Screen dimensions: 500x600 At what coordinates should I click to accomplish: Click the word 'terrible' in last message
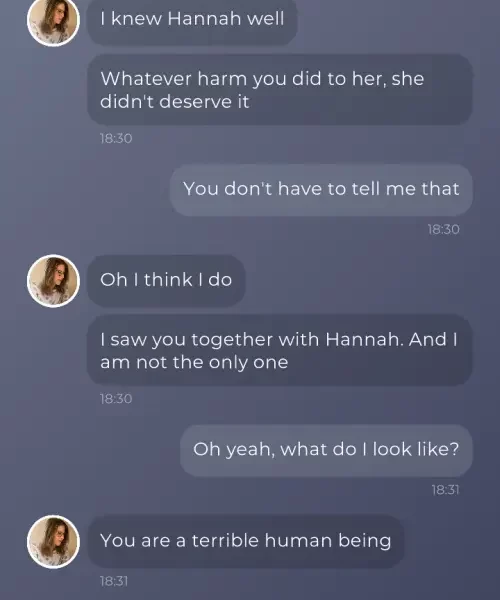(x=225, y=541)
